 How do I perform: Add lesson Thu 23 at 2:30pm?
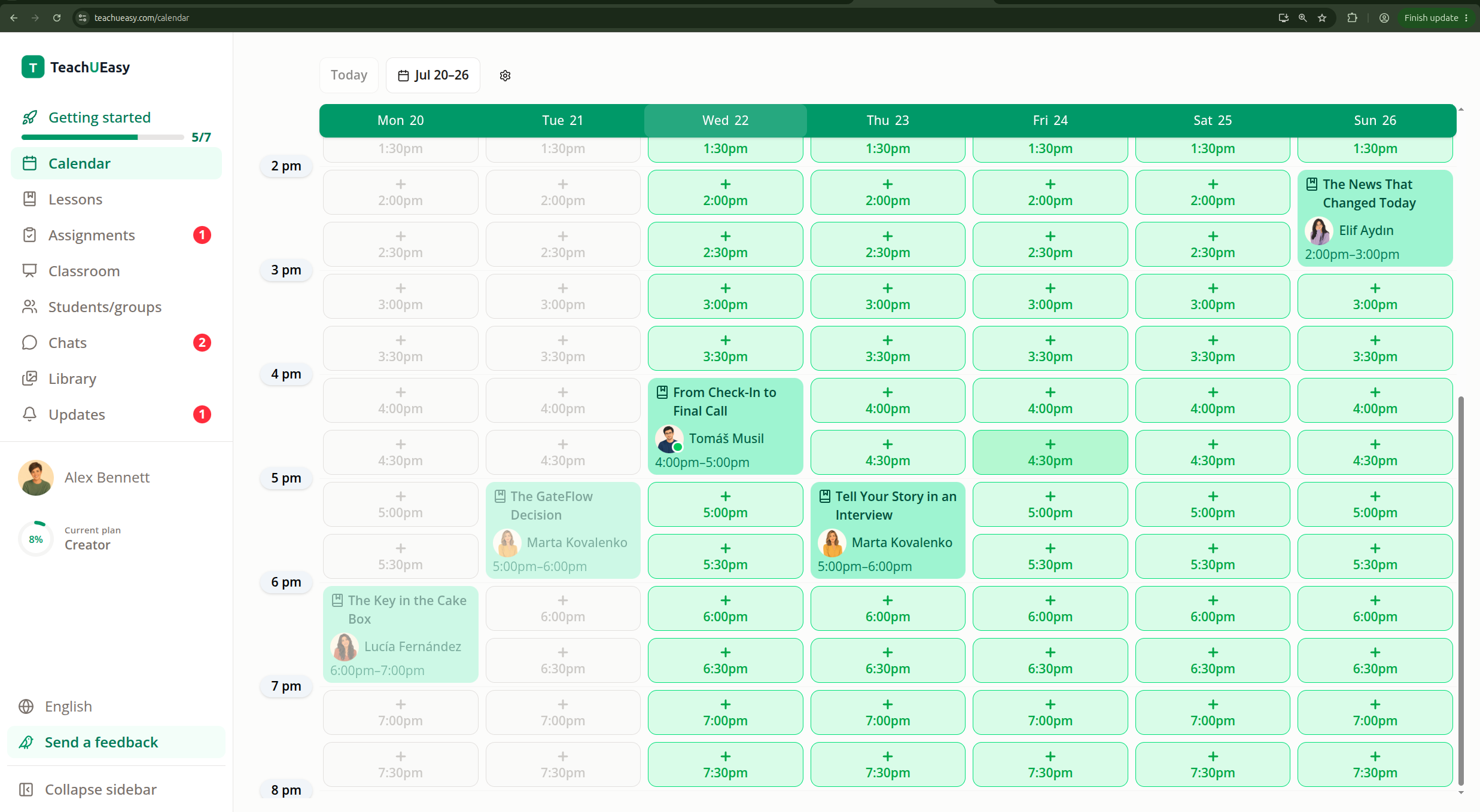click(x=888, y=245)
